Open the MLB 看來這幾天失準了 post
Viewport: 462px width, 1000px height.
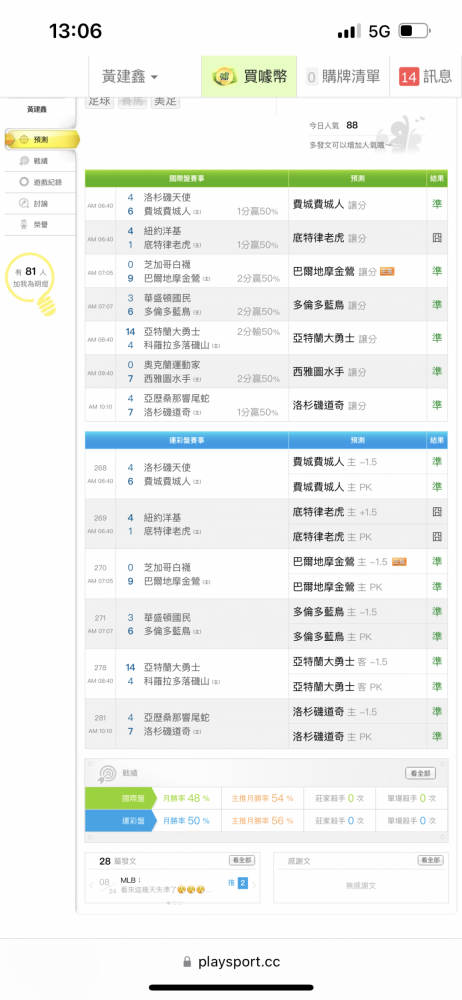(166, 885)
